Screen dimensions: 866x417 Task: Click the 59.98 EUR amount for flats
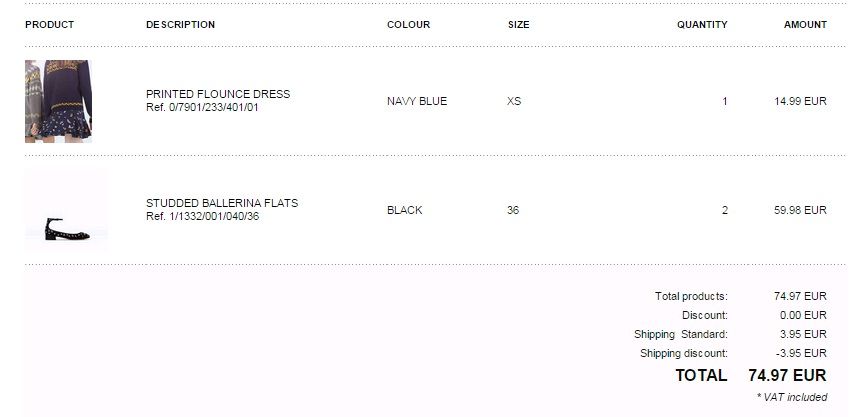pos(800,210)
